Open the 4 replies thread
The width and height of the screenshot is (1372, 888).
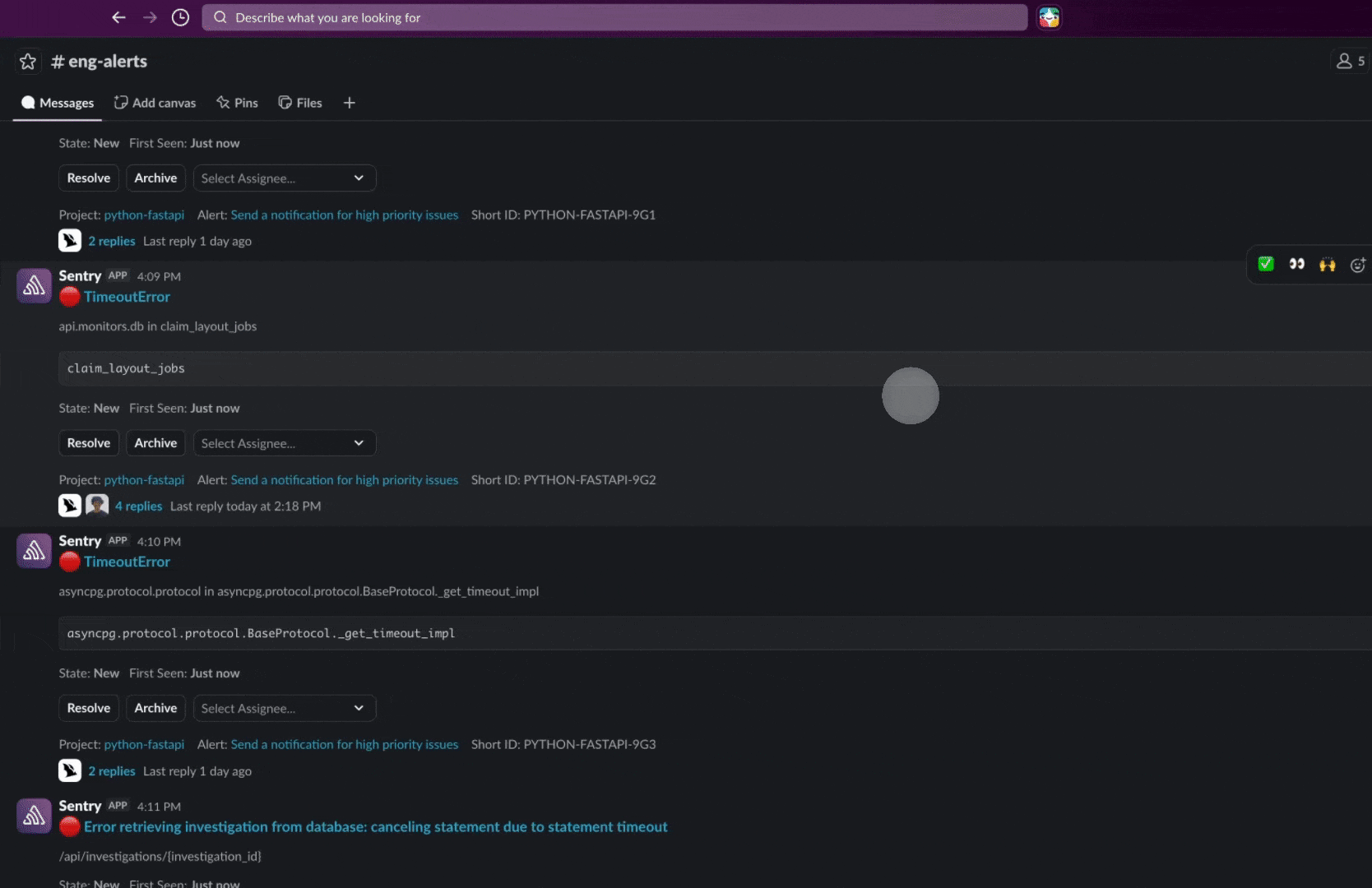tap(138, 506)
